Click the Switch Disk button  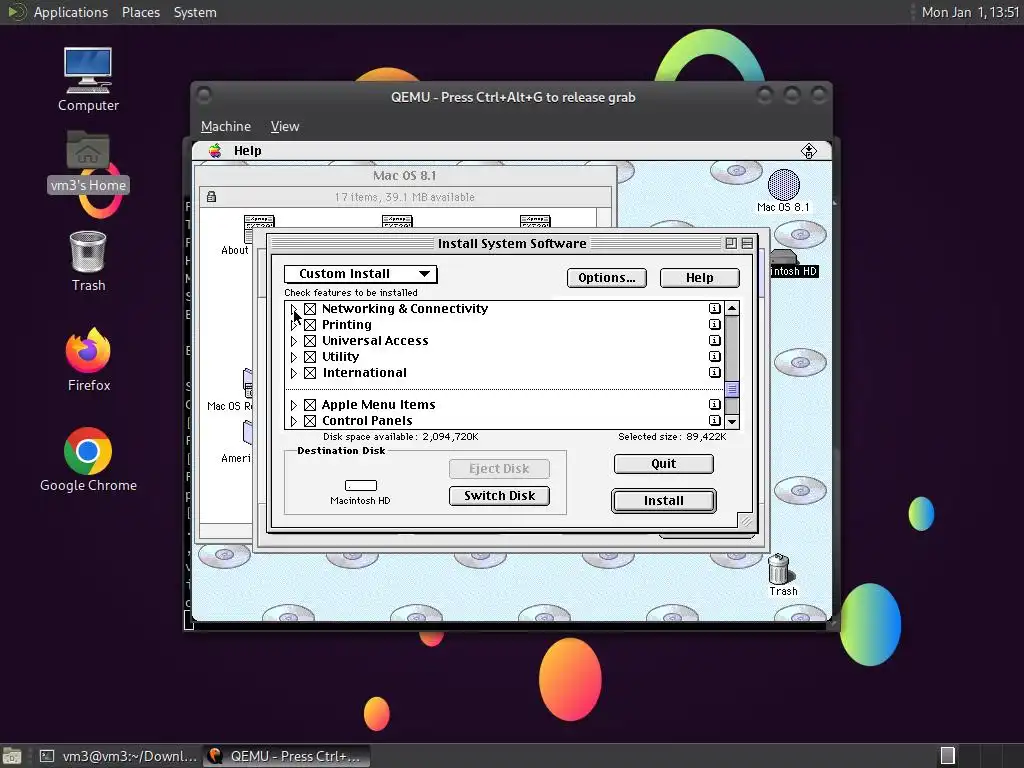click(499, 496)
